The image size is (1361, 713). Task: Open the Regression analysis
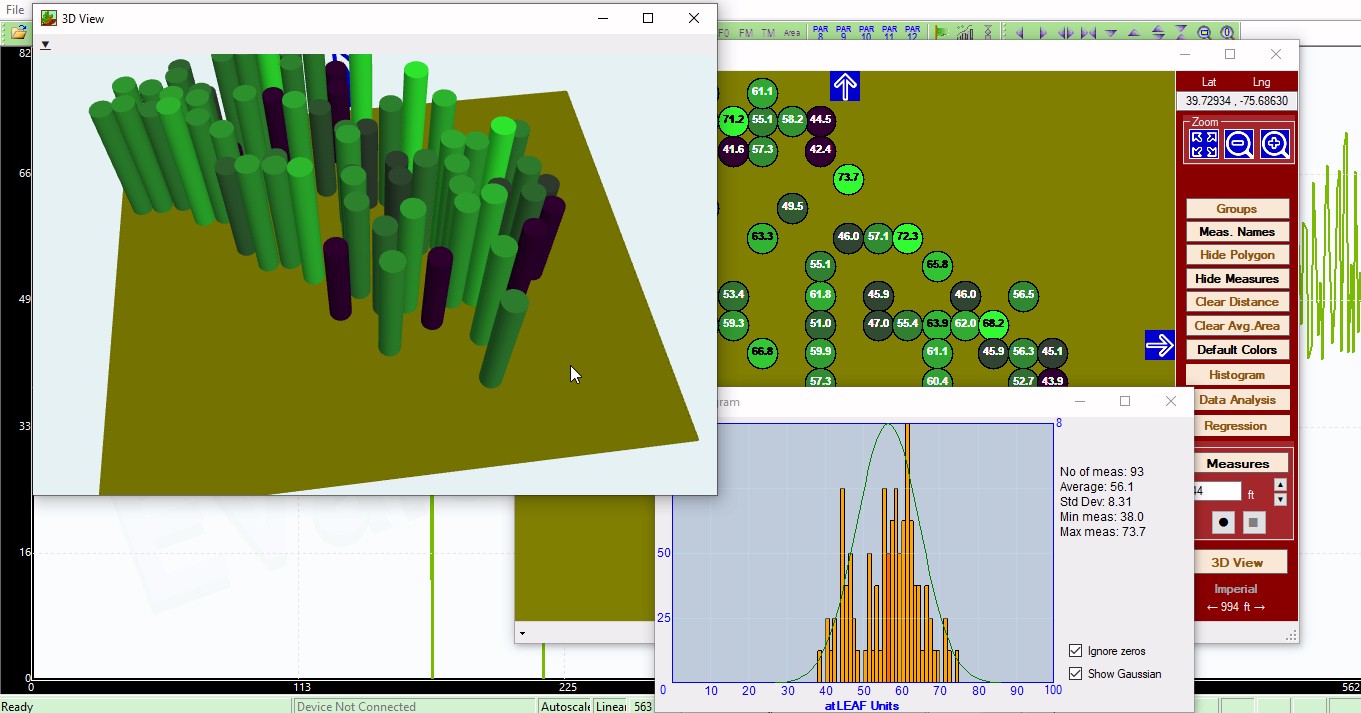tap(1237, 426)
